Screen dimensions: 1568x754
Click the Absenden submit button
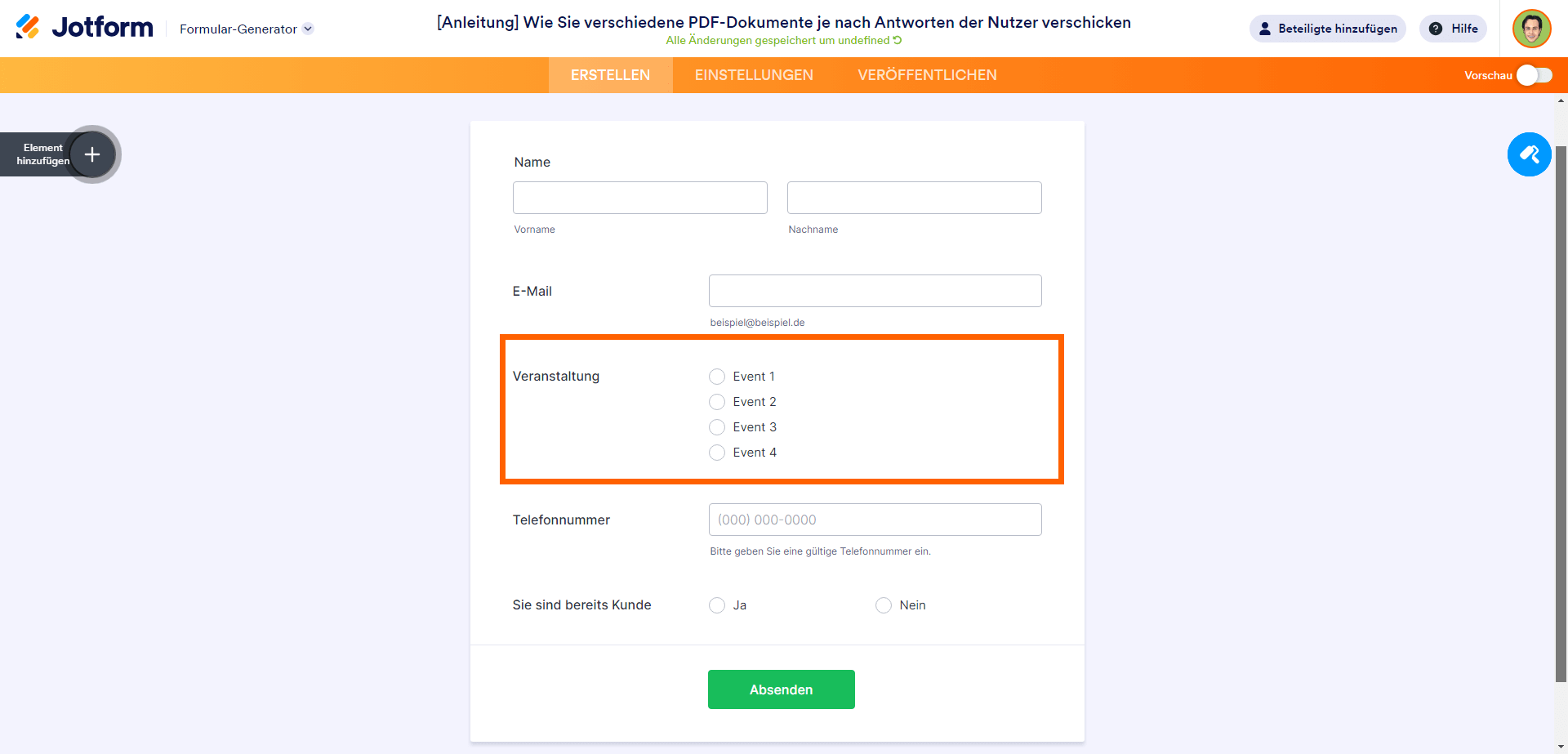point(781,689)
